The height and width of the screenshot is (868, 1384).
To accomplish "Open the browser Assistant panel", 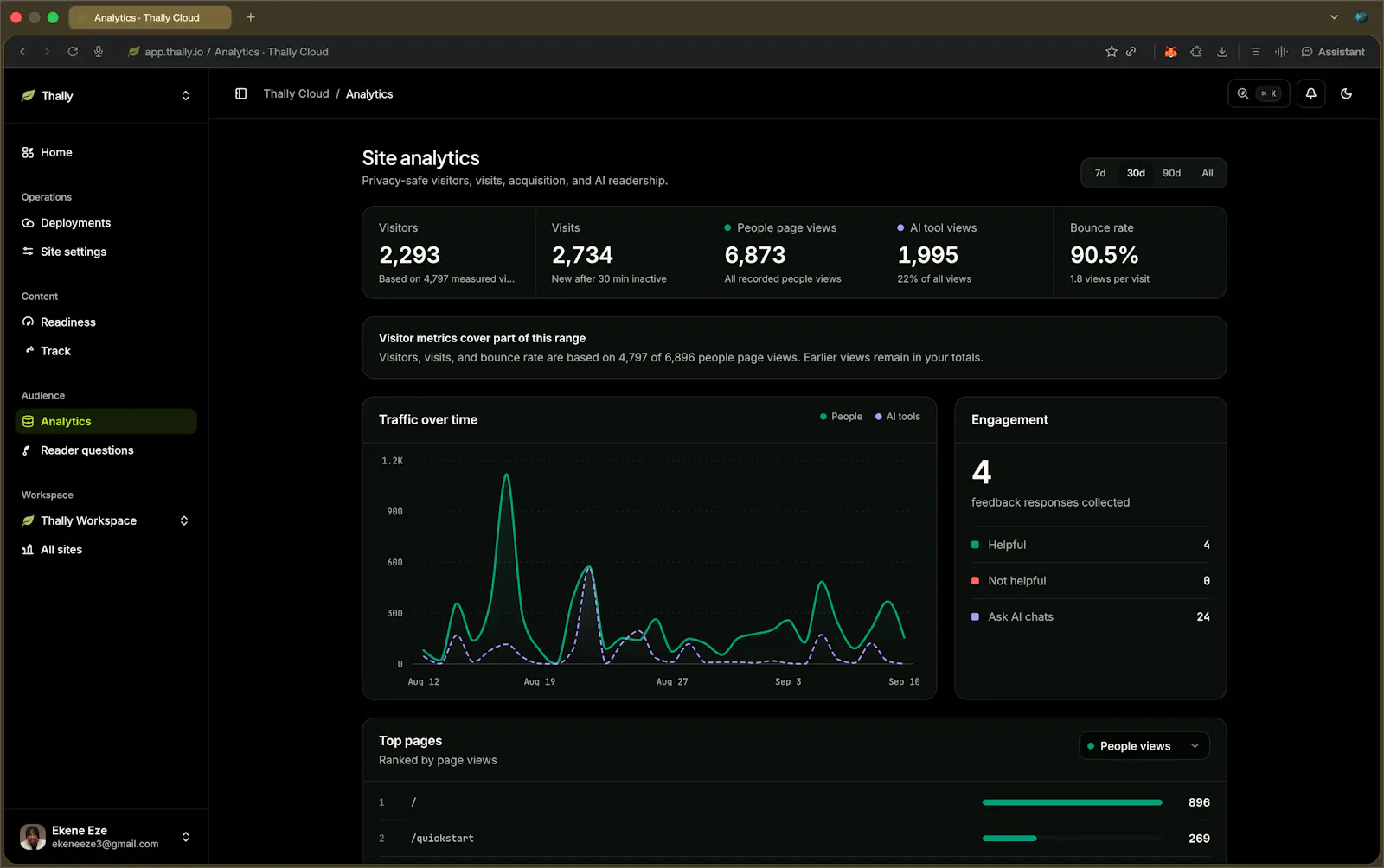I will pyautogui.click(x=1333, y=52).
